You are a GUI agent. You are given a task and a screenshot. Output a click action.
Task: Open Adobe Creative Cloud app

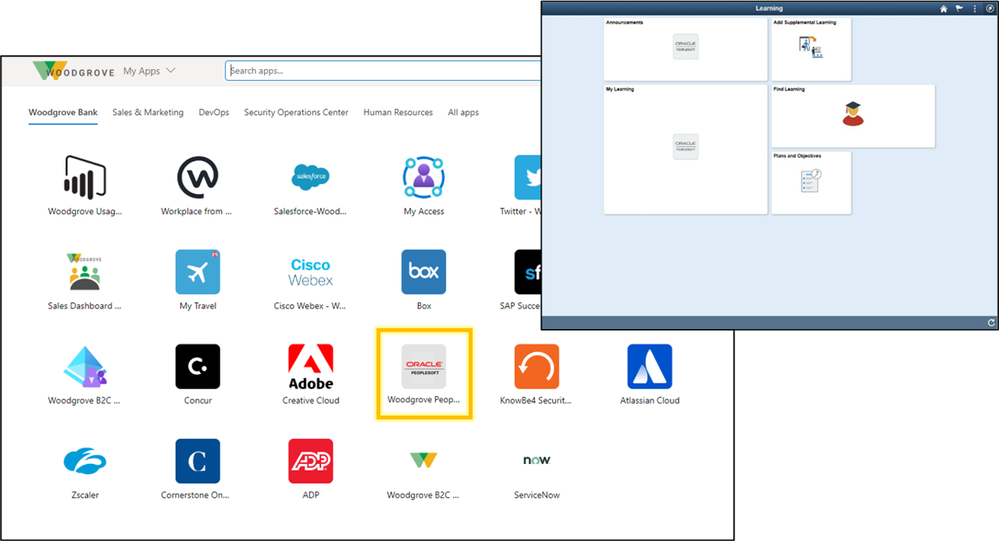[x=310, y=375]
